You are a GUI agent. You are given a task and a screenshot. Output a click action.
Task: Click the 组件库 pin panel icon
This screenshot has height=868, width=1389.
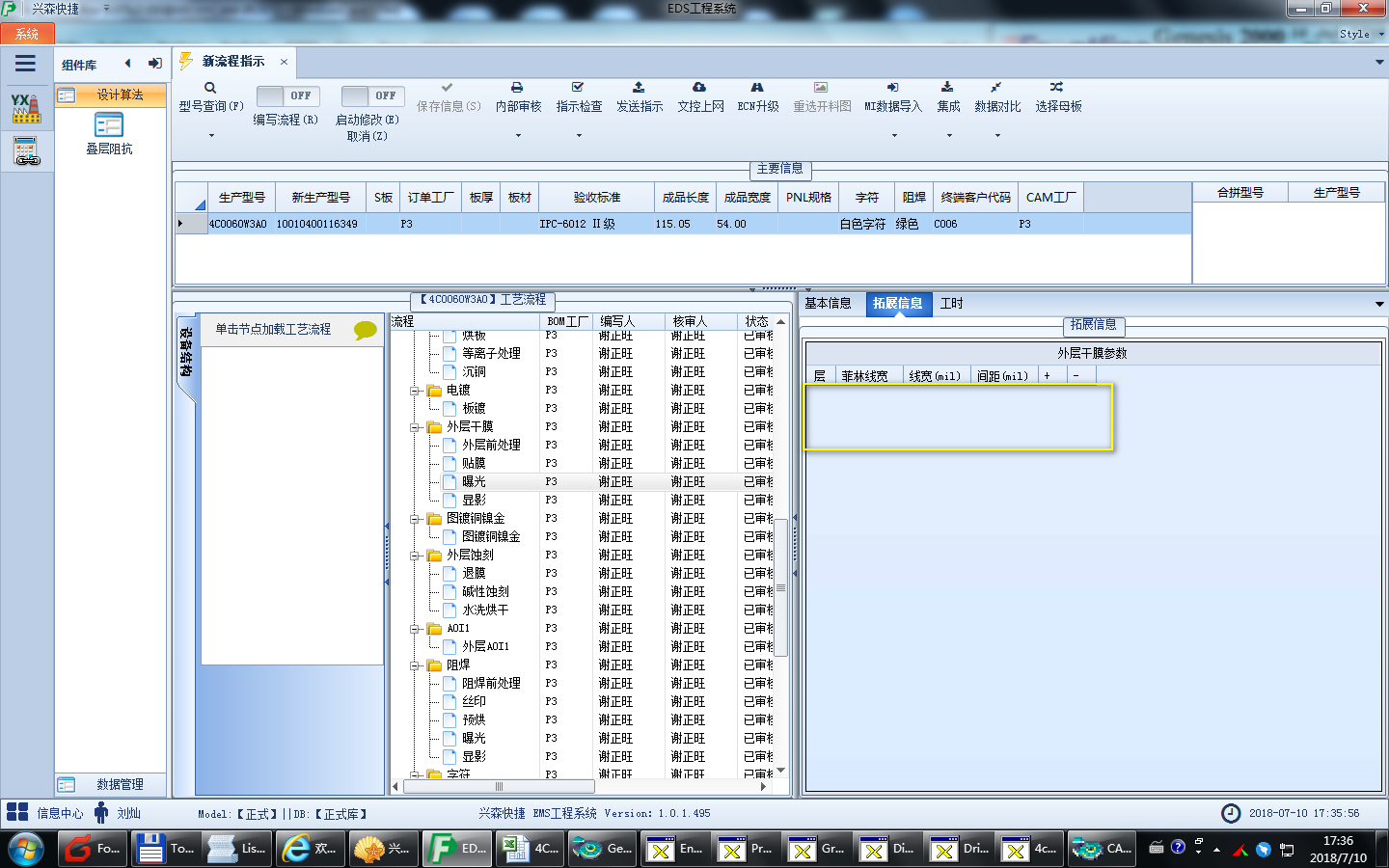pos(155,64)
